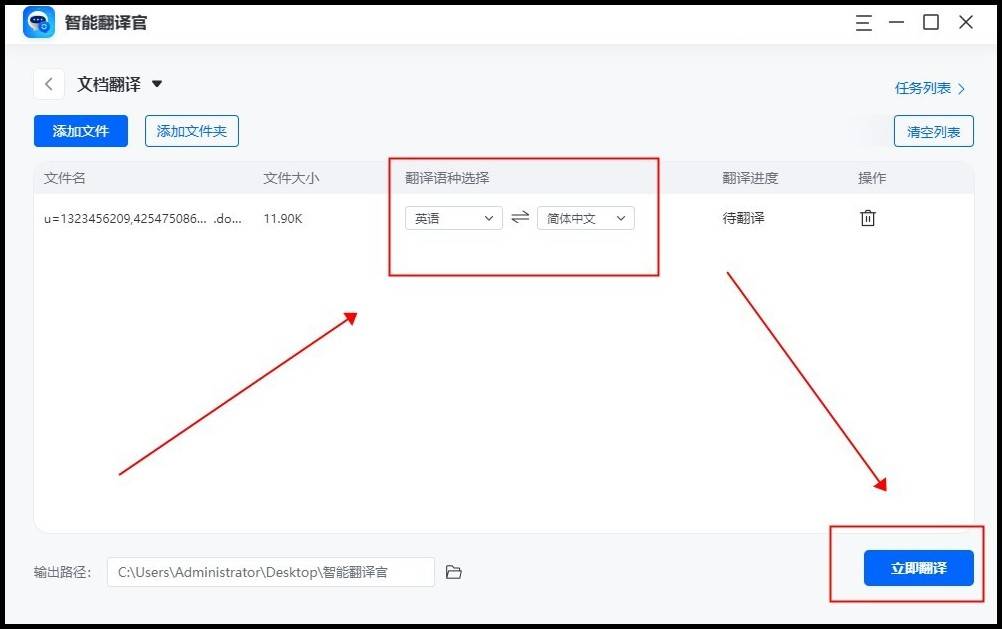The height and width of the screenshot is (629, 1002).
Task: Start translating with the 立即翻译 button
Action: click(x=919, y=567)
